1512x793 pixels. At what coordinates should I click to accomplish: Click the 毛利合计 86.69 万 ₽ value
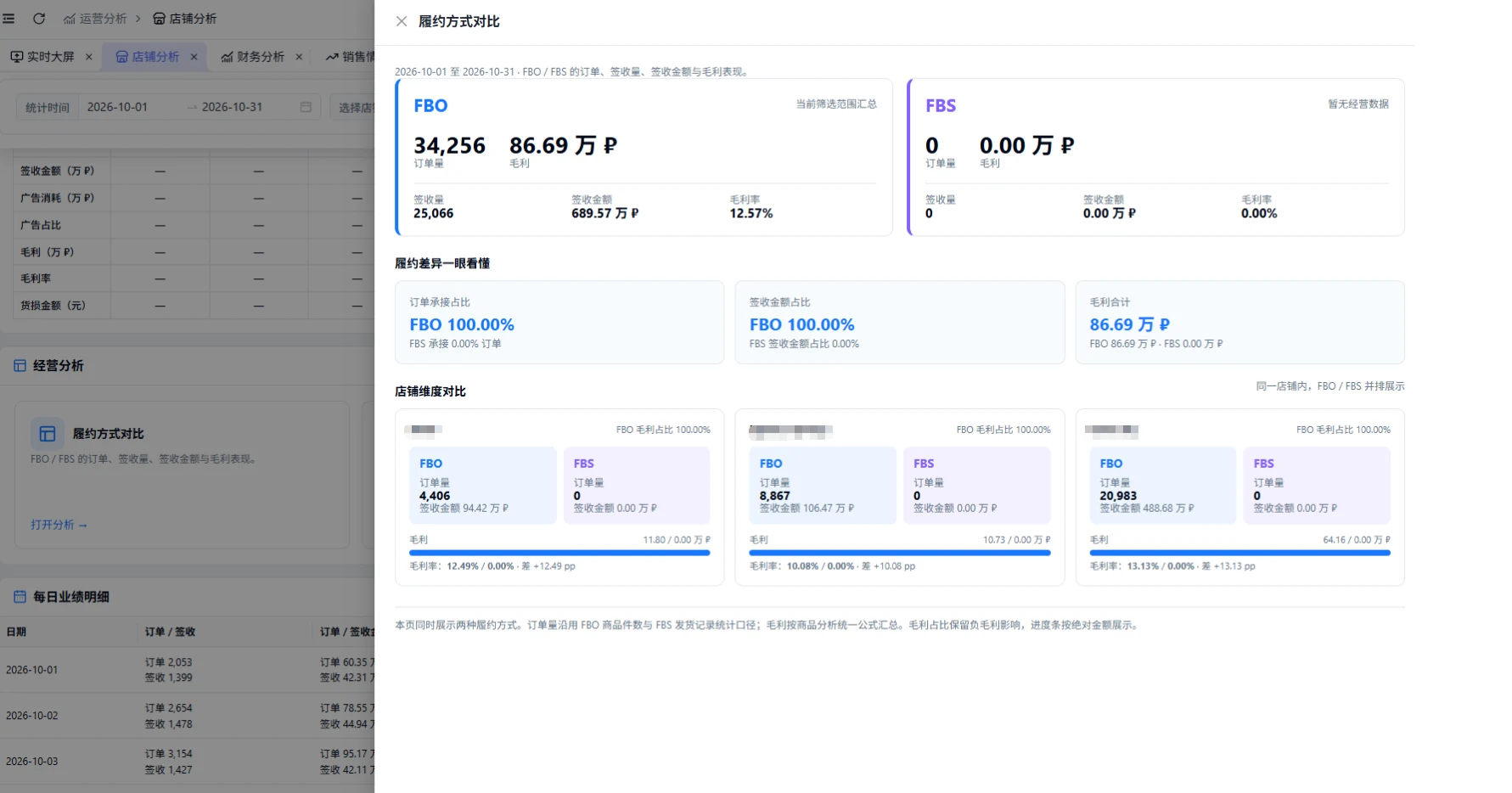[x=1130, y=324]
